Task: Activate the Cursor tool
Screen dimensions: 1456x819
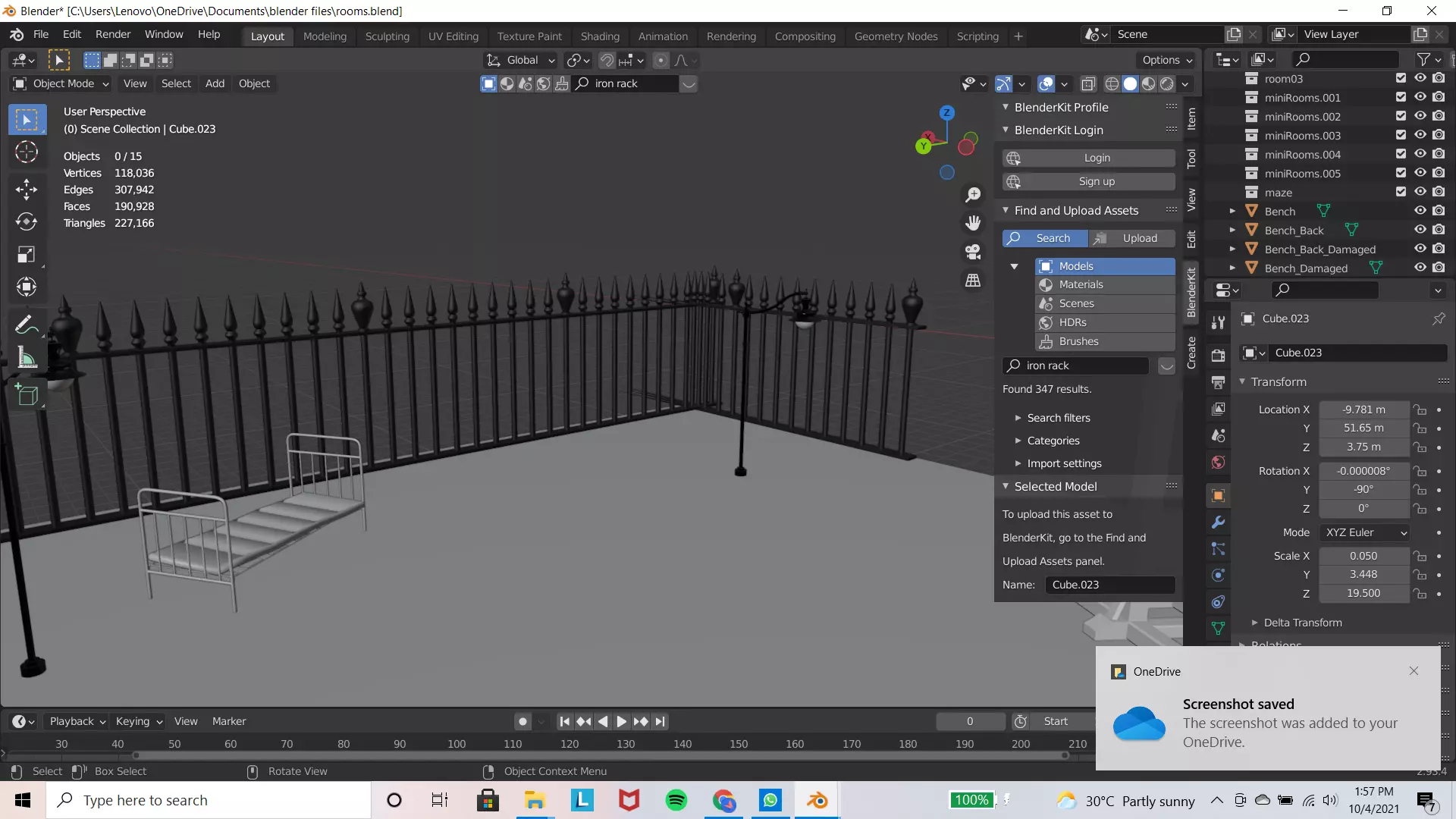Action: pos(27,152)
